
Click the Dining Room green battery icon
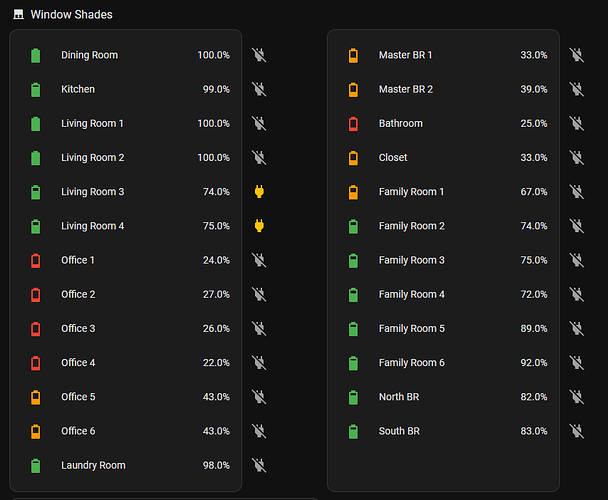coord(36,55)
